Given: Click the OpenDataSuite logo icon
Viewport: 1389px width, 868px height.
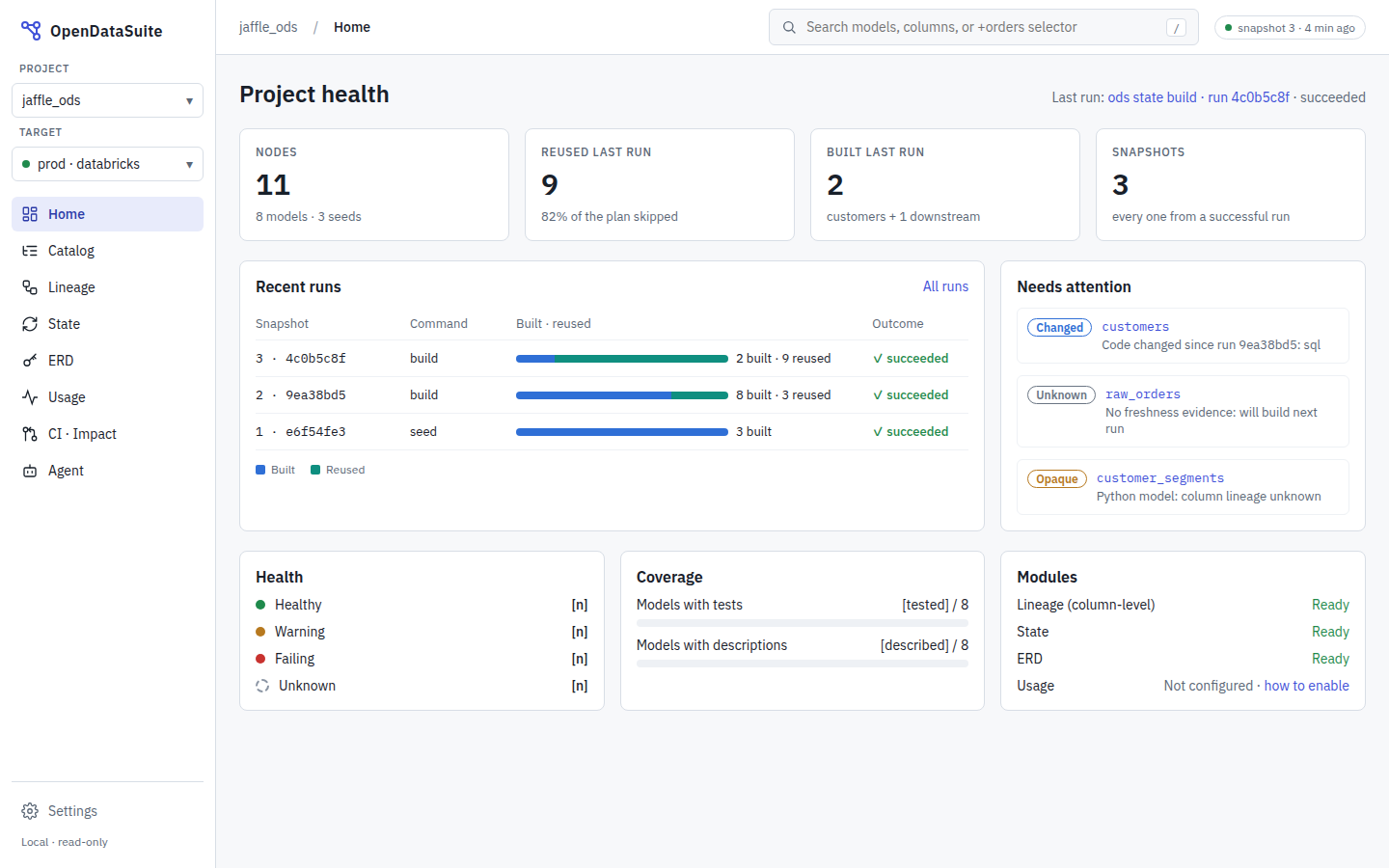Looking at the screenshot, I should pos(31,31).
